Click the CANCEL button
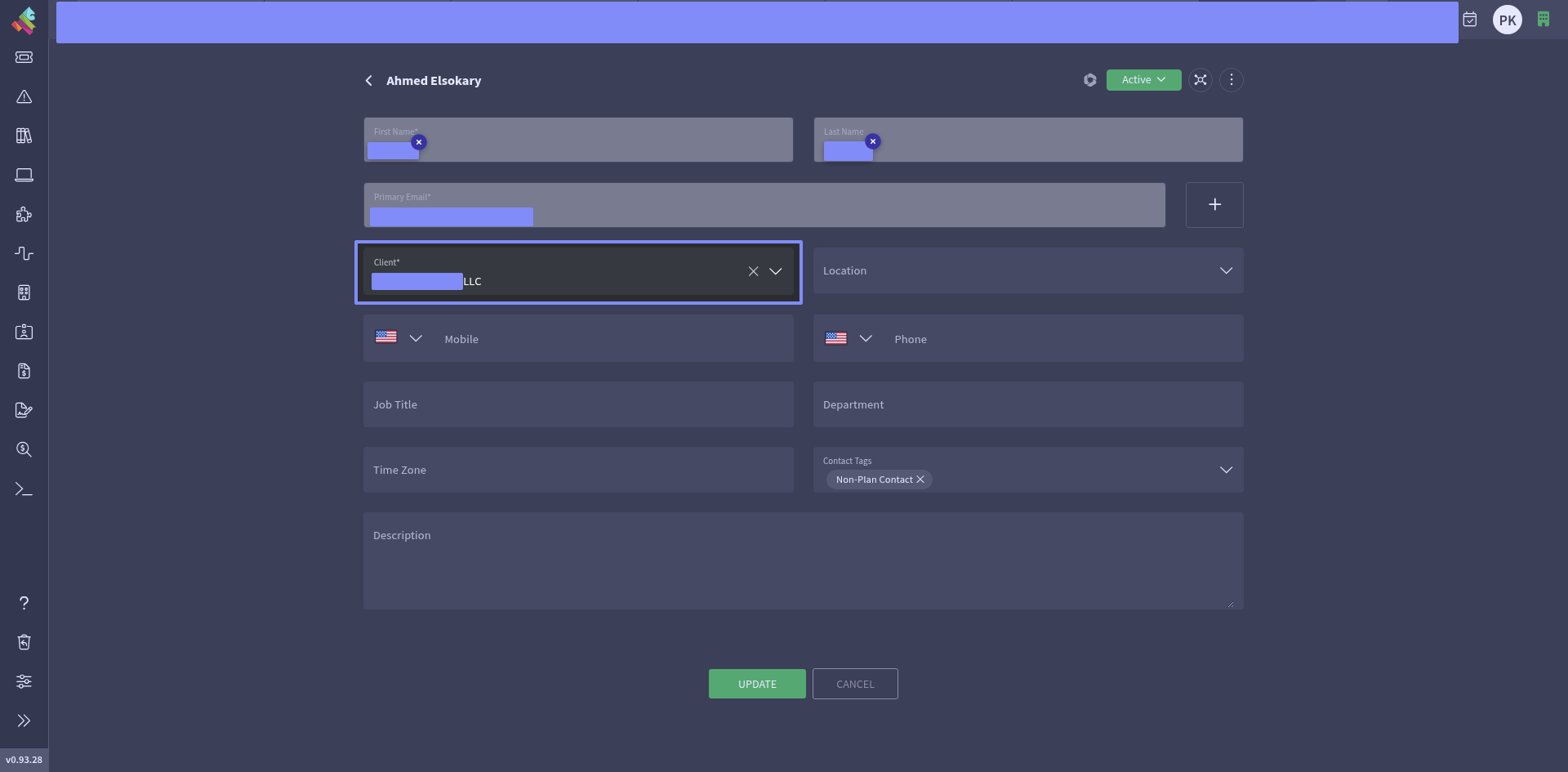This screenshot has width=1568, height=772. [x=855, y=684]
